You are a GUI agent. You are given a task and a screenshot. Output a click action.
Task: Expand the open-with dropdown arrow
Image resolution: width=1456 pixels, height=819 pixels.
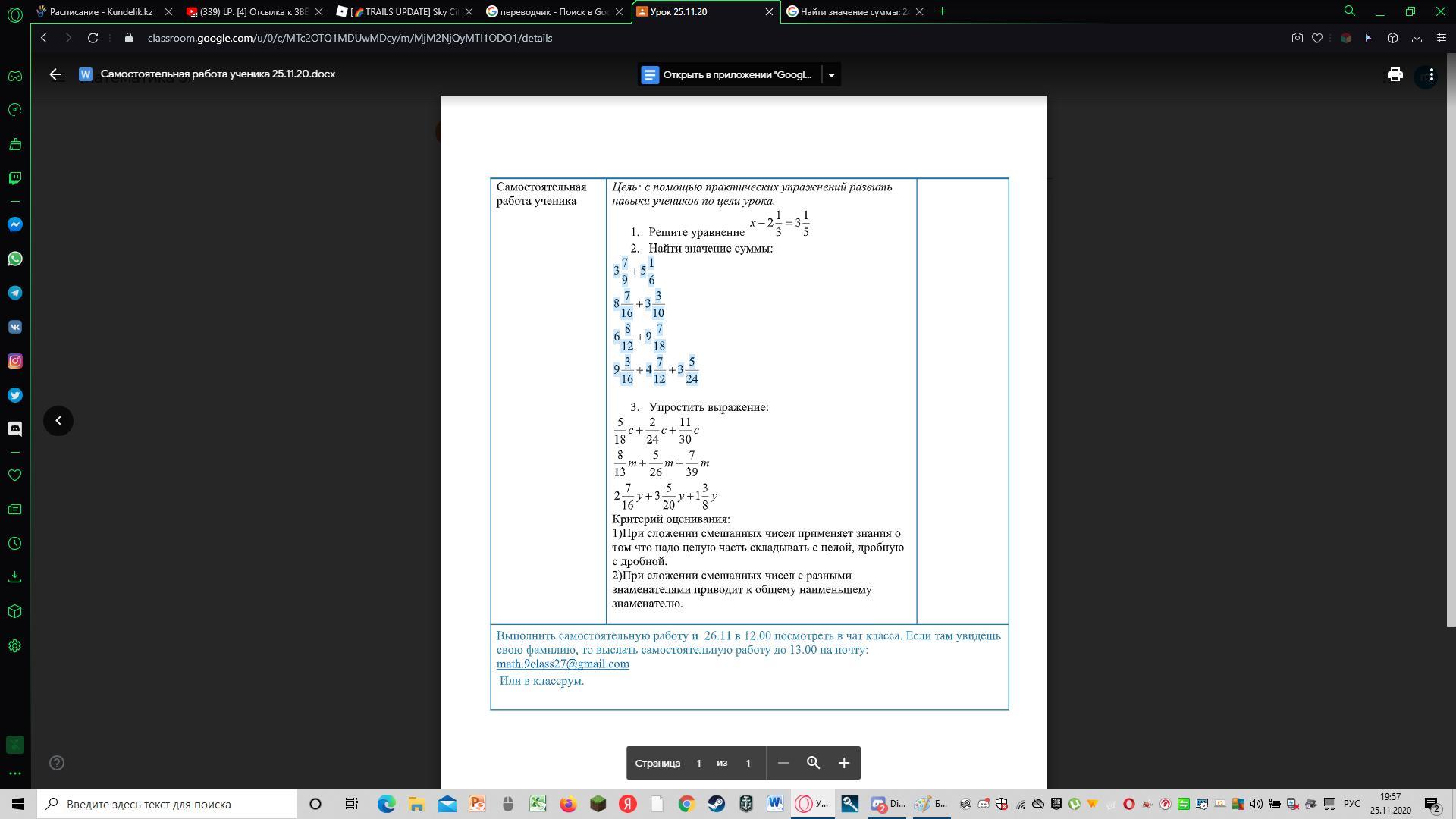[x=831, y=74]
